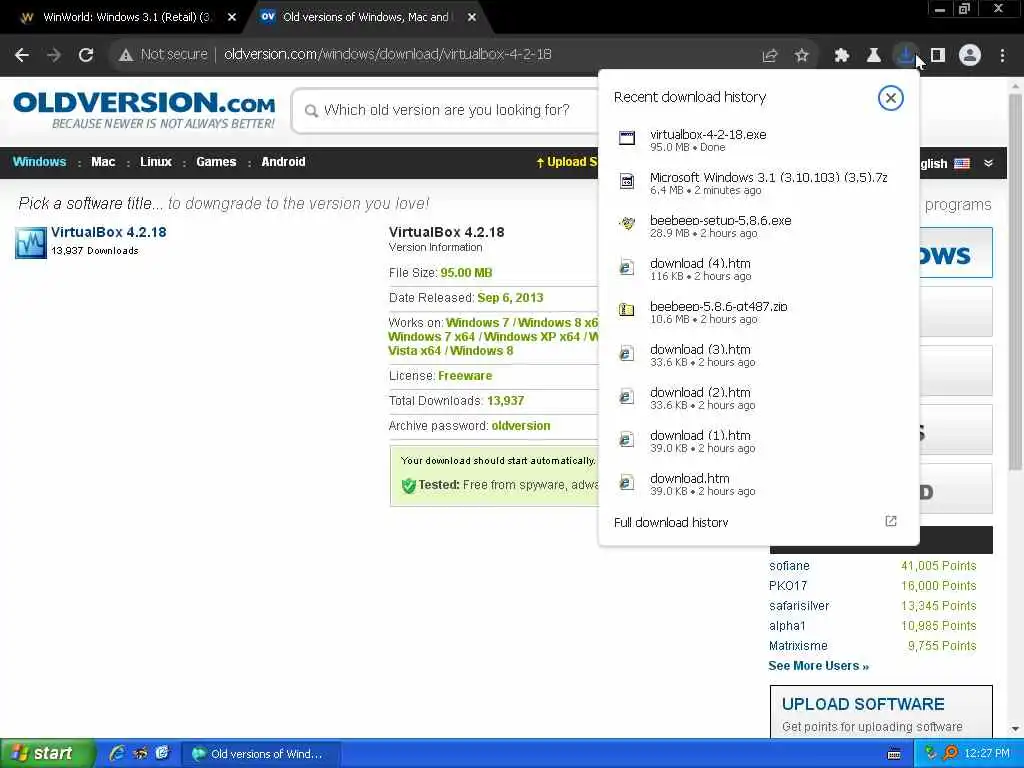Go back using the browser back arrow
The height and width of the screenshot is (768, 1024).
point(22,55)
